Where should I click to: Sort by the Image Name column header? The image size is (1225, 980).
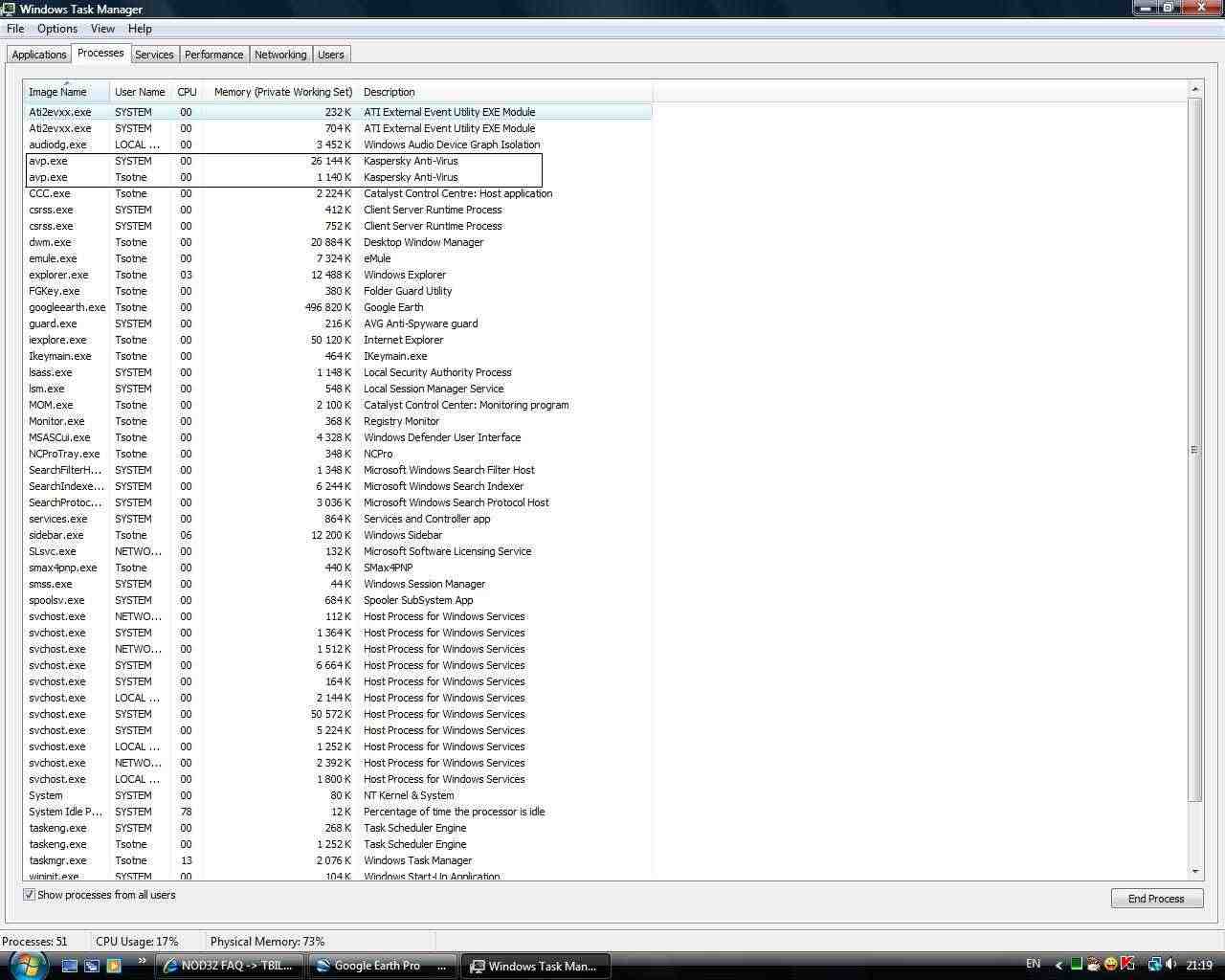(67, 92)
